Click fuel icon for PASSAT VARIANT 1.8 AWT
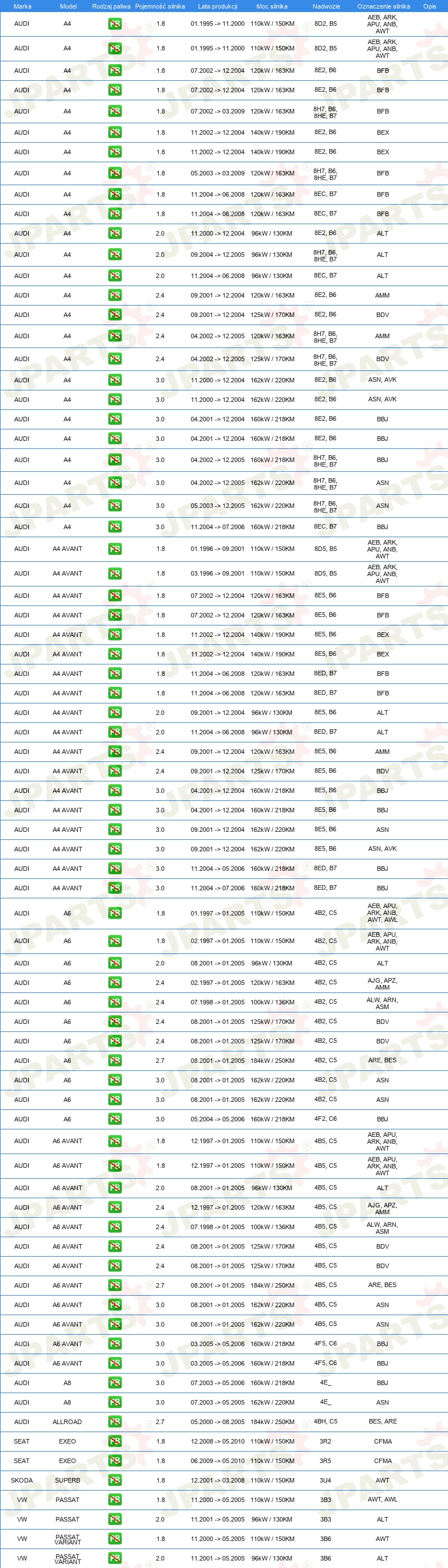 (x=115, y=1538)
